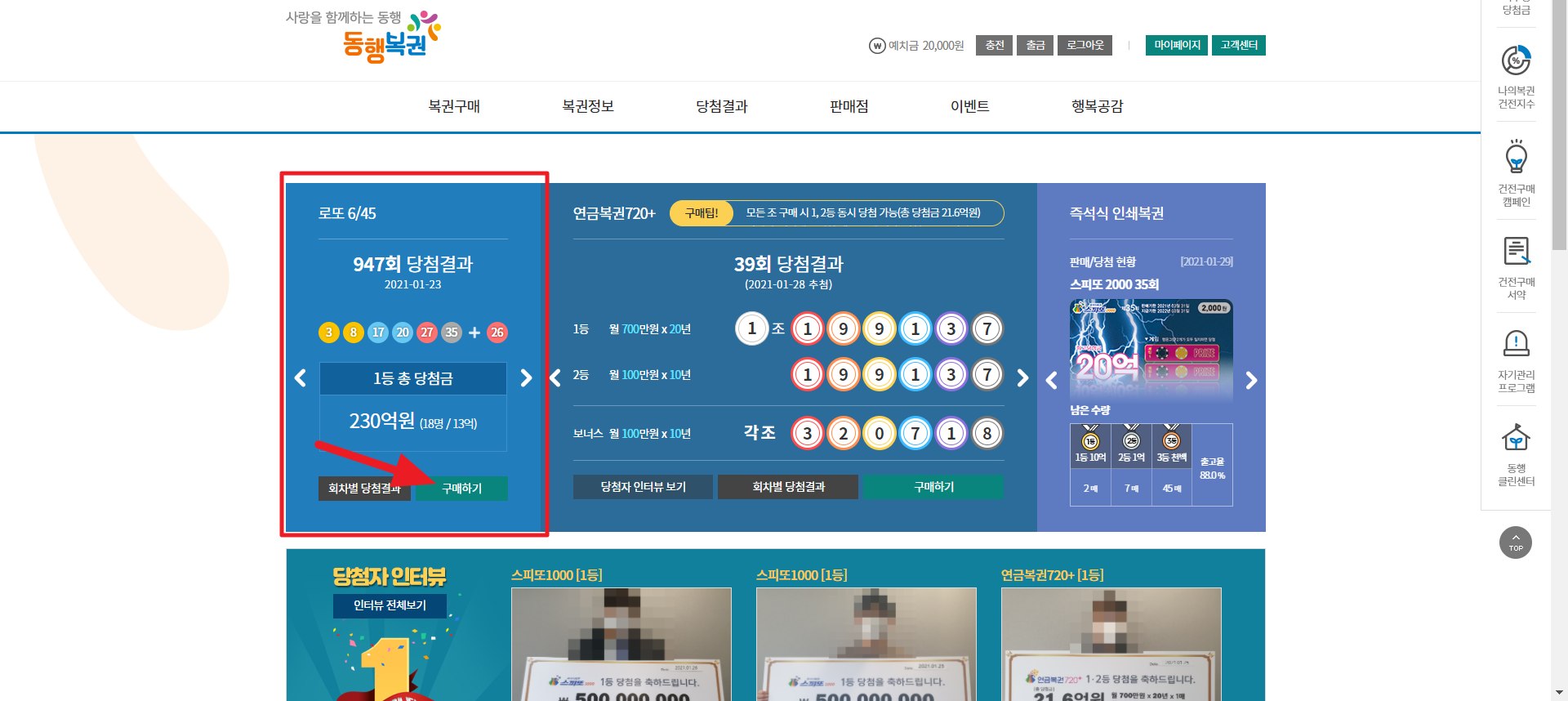Viewport: 1568px width, 701px height.
Task: Open second 스피또1000 [1등] winner photo
Action: (x=866, y=644)
